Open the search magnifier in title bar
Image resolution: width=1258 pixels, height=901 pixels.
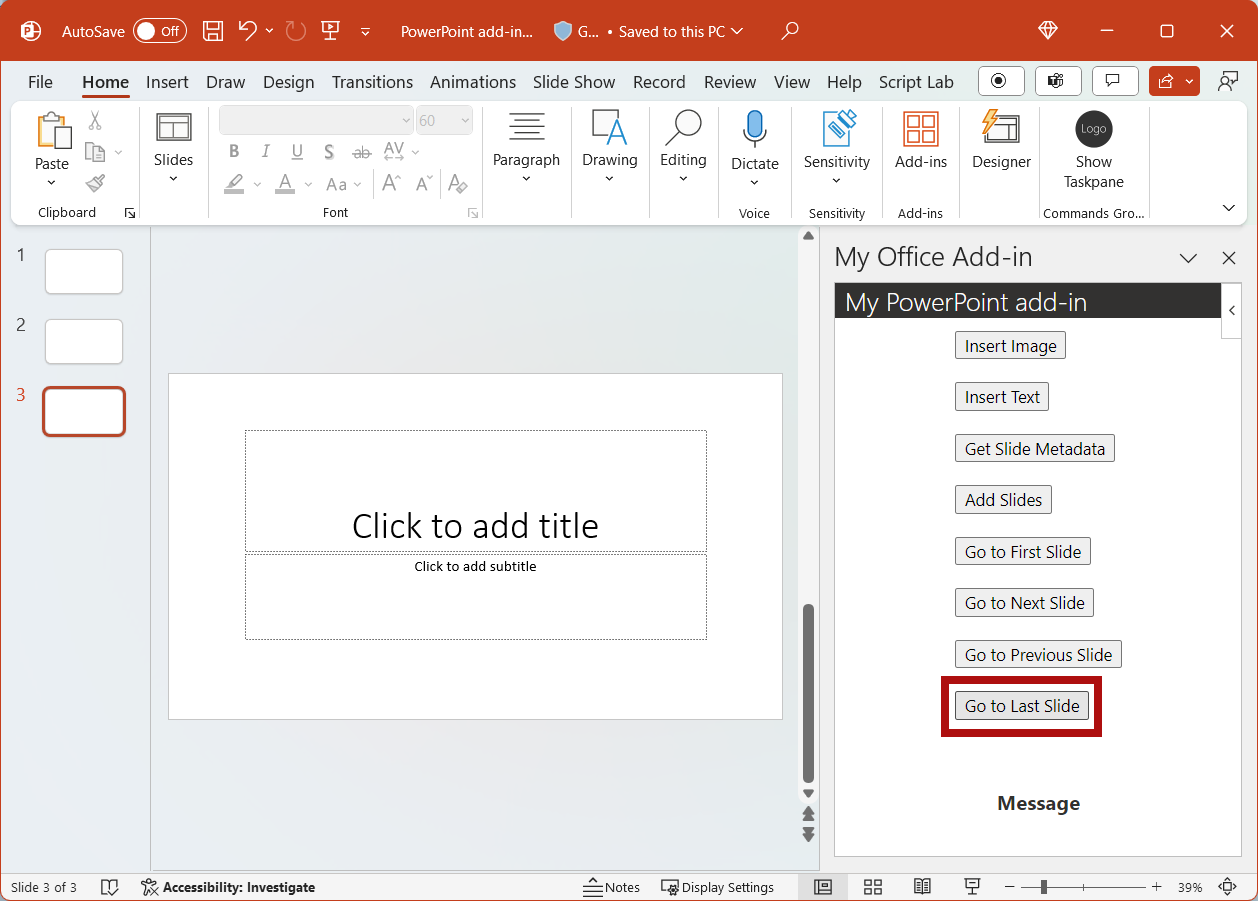790,31
